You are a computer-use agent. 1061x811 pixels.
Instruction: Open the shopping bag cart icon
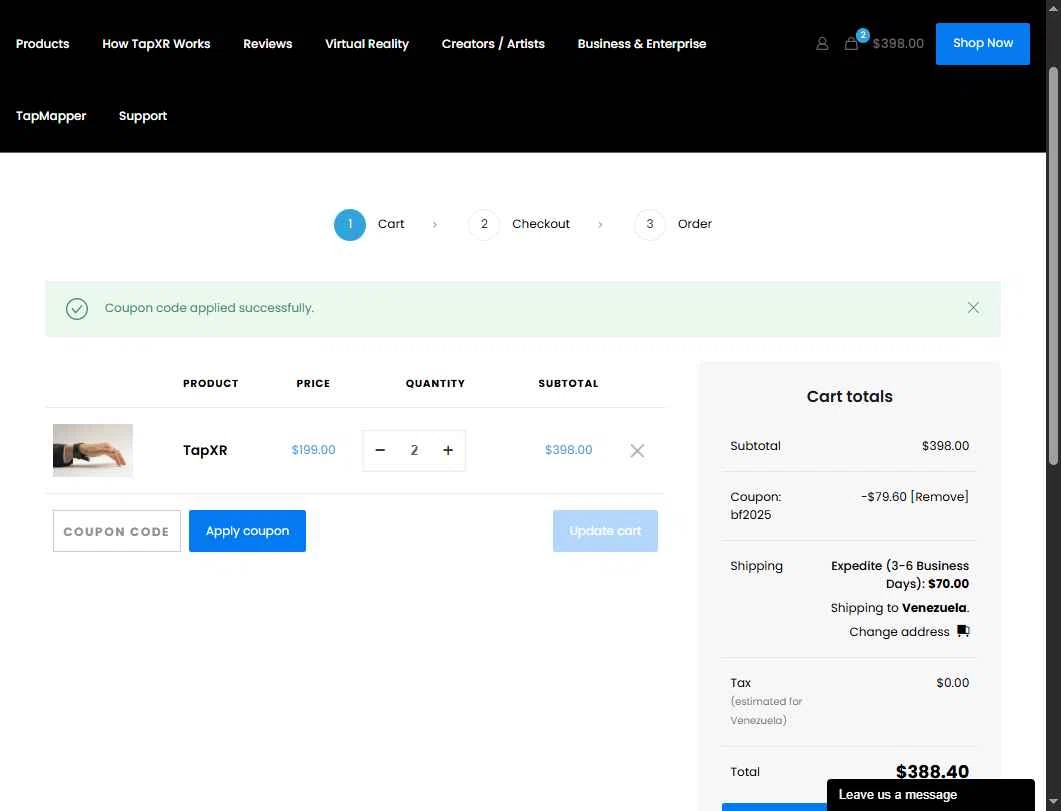click(851, 43)
